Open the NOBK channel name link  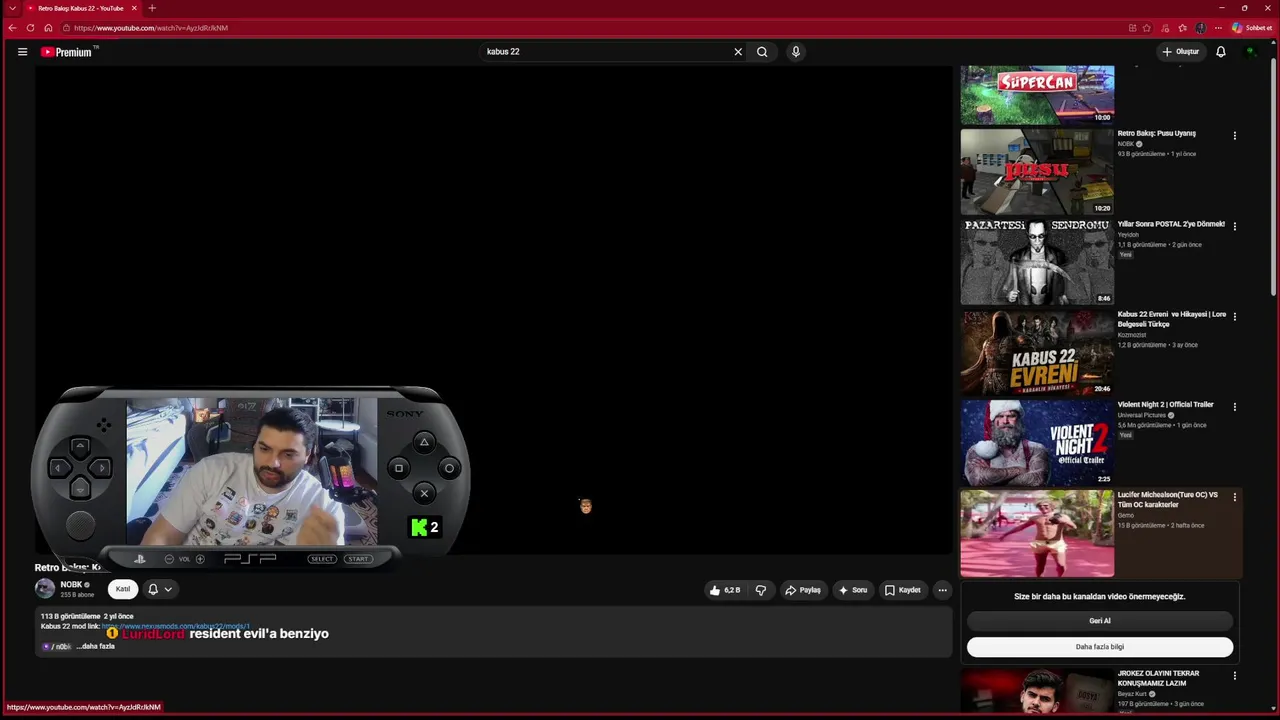[x=71, y=585]
